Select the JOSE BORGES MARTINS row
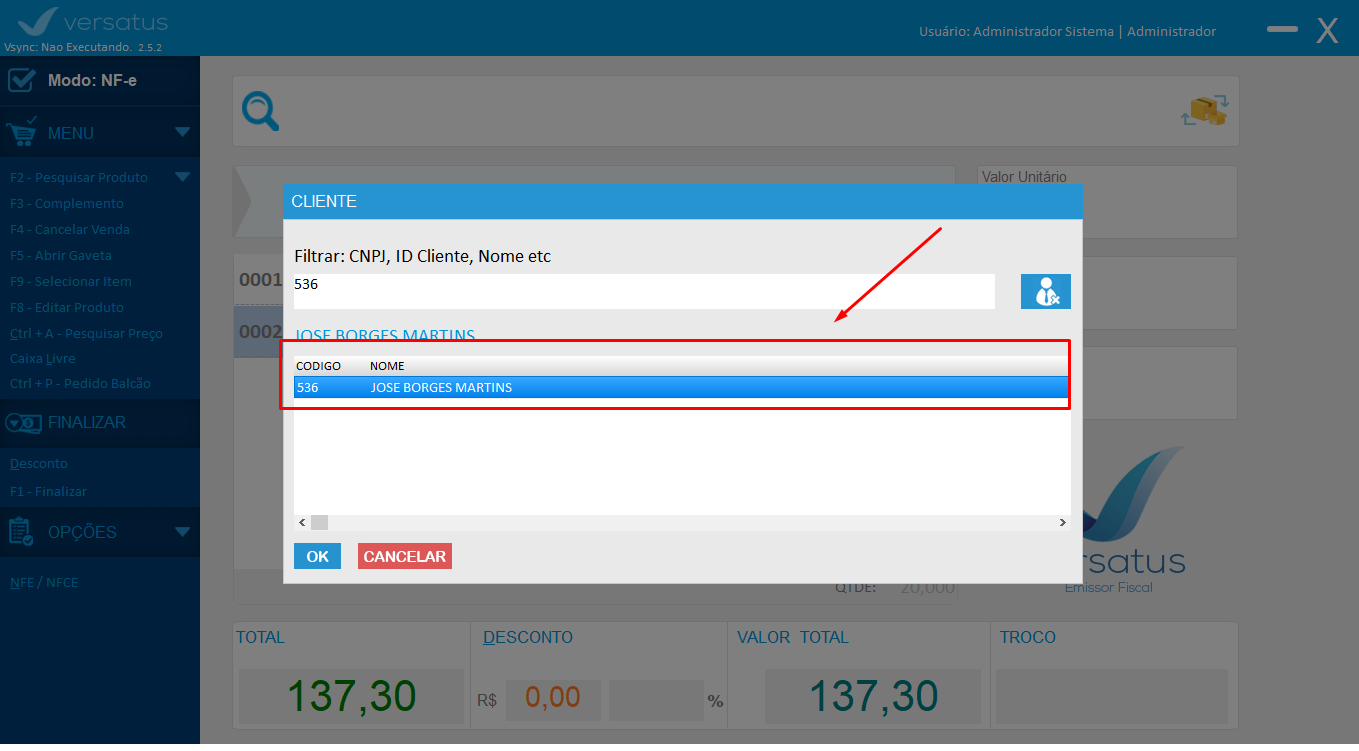 pyautogui.click(x=680, y=387)
